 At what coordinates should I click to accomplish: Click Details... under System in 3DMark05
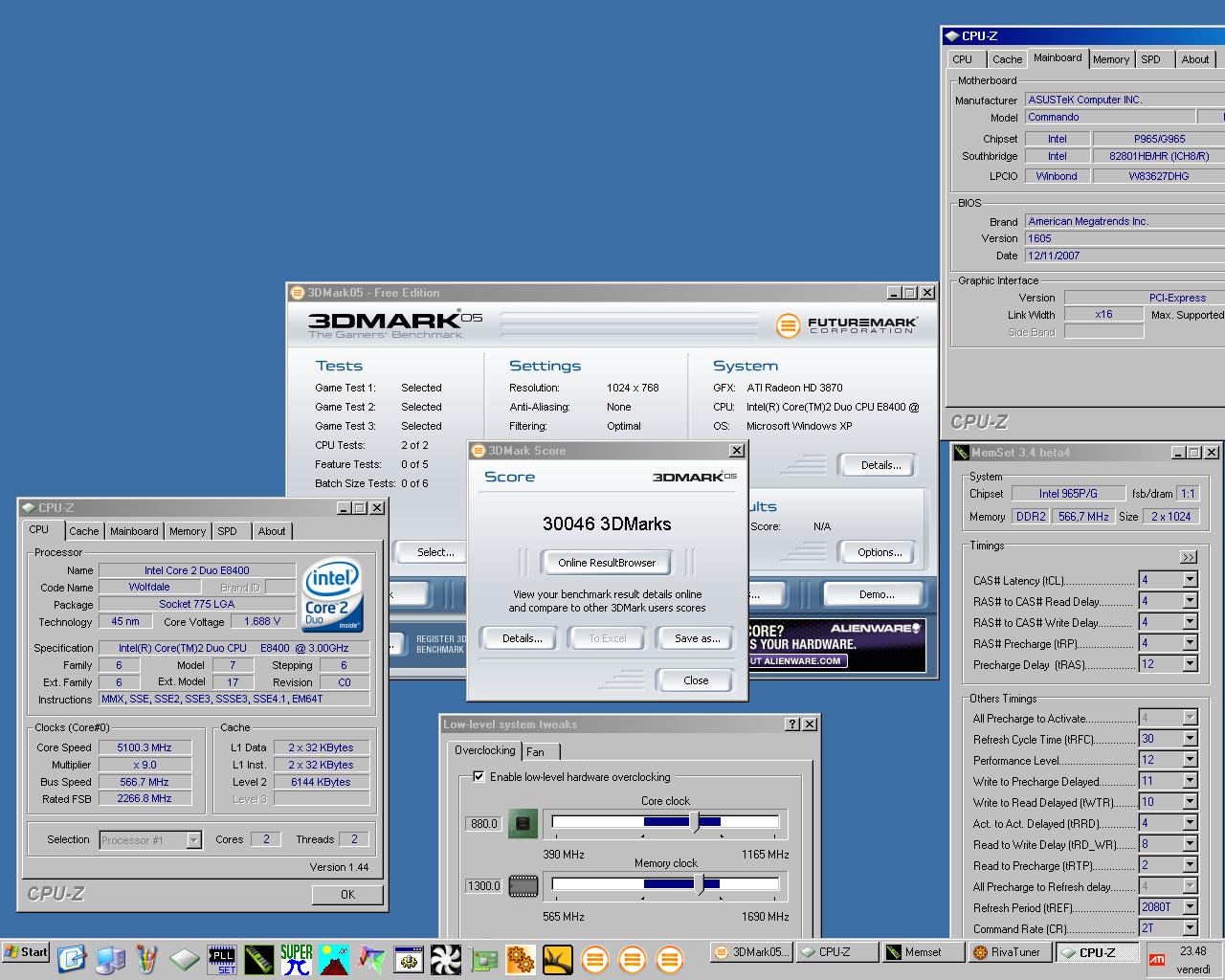(x=880, y=465)
